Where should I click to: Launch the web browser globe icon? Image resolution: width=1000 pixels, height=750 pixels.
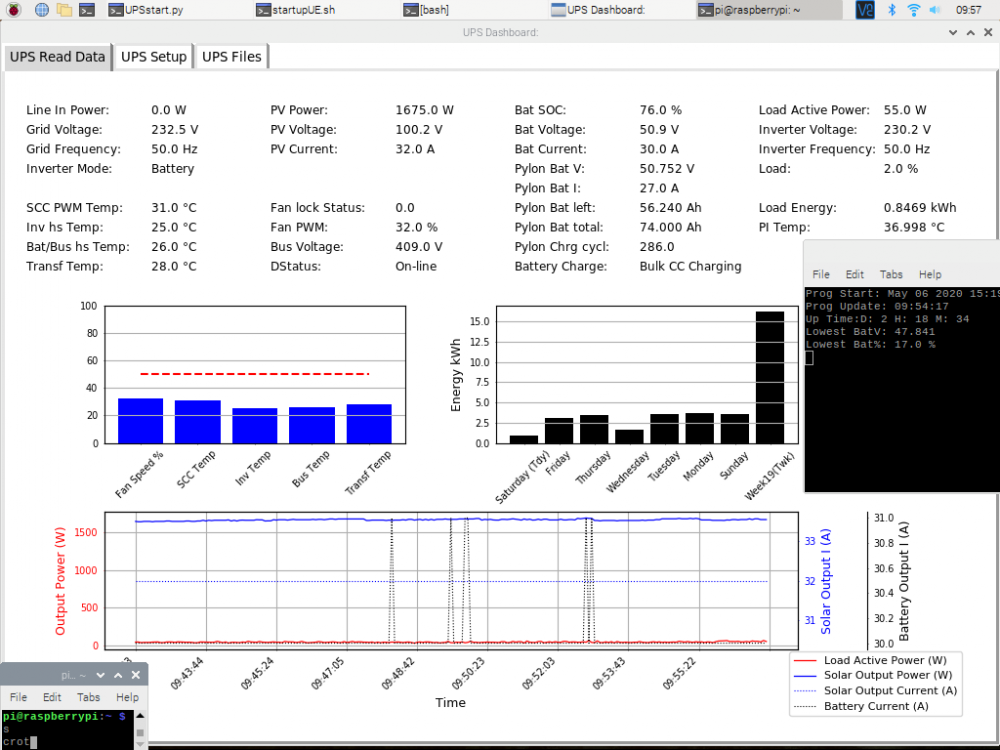(41, 10)
